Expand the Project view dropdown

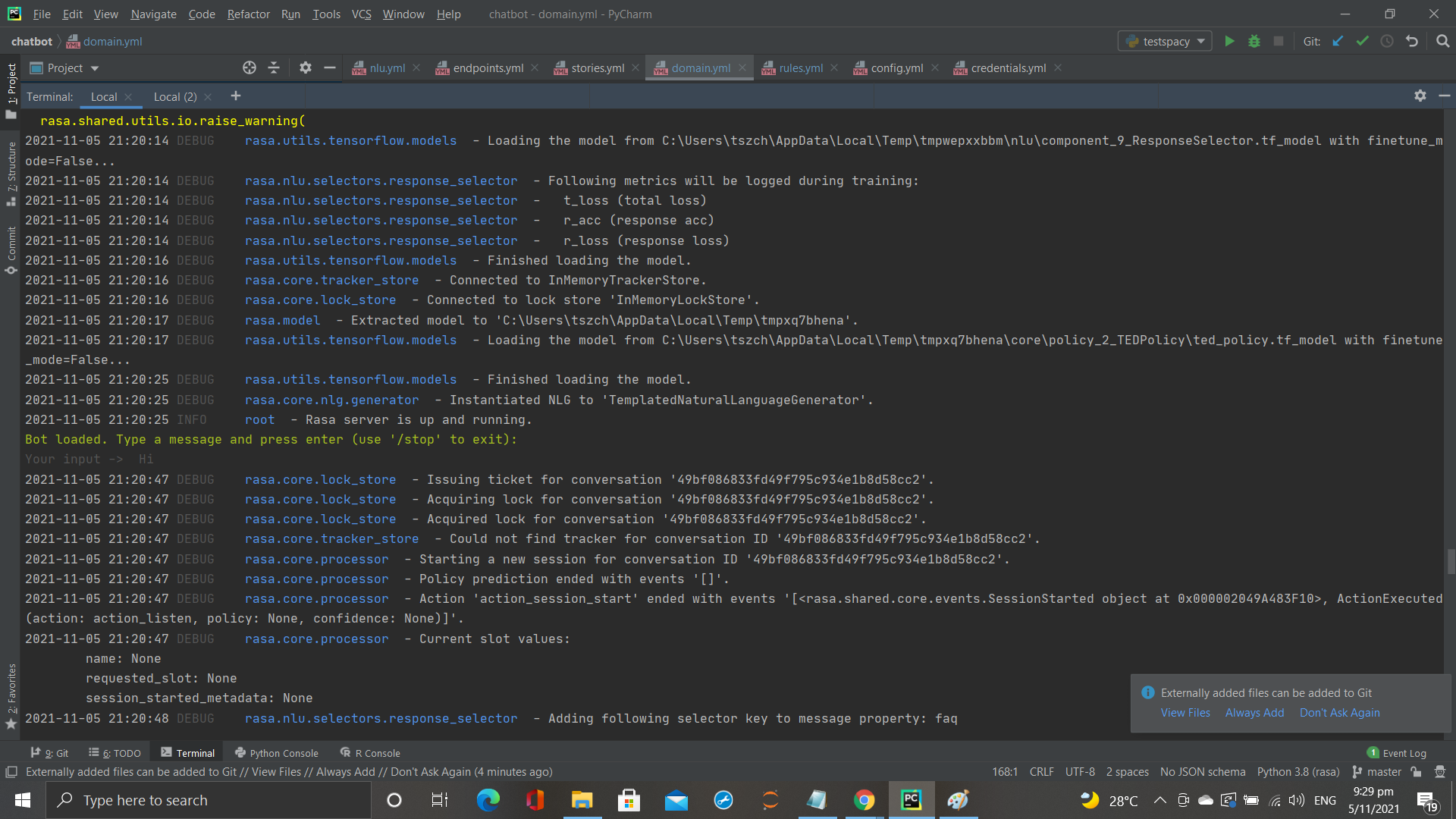[x=95, y=68]
